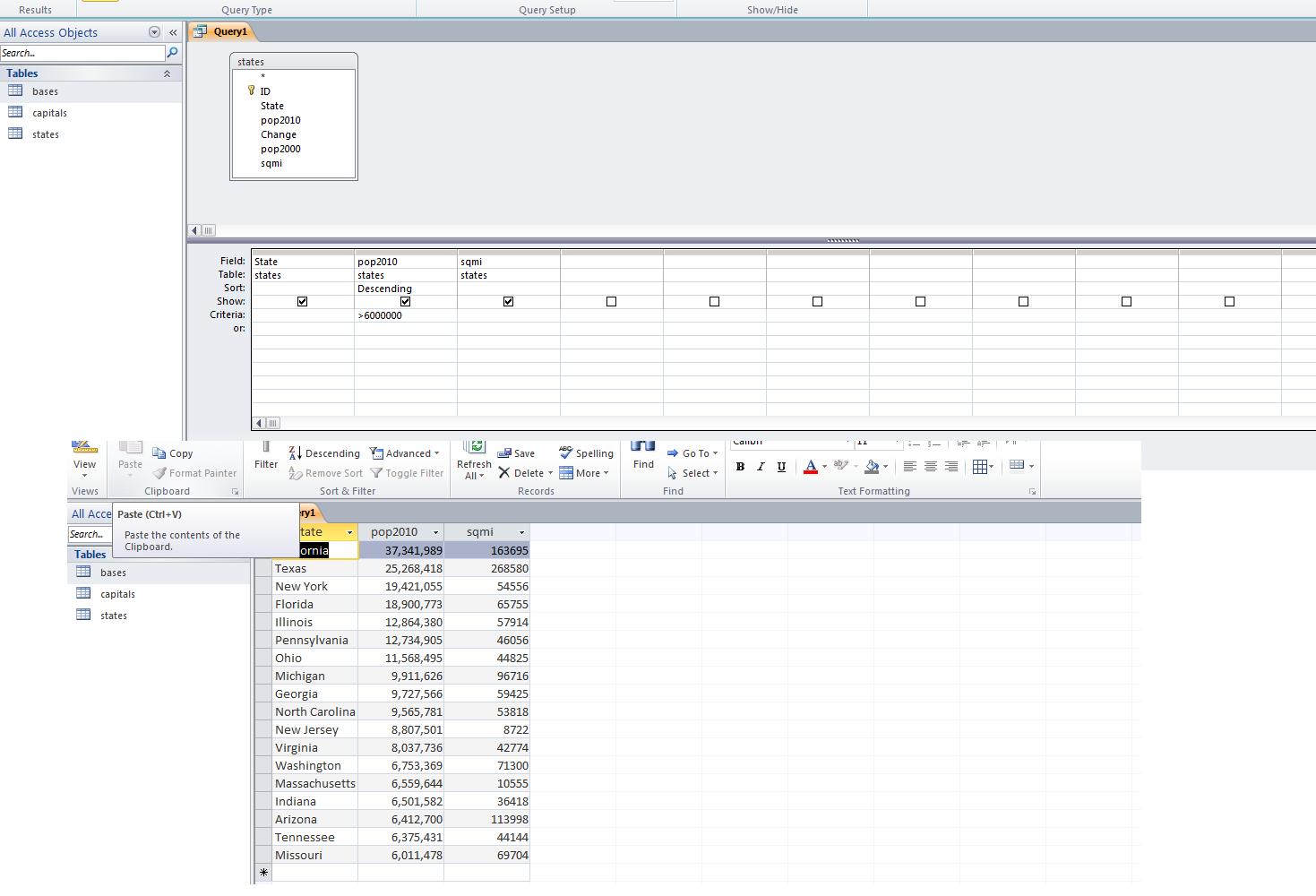This screenshot has height=896, width=1316.
Task: Check Show box in the seventh grid column
Action: pos(920,302)
